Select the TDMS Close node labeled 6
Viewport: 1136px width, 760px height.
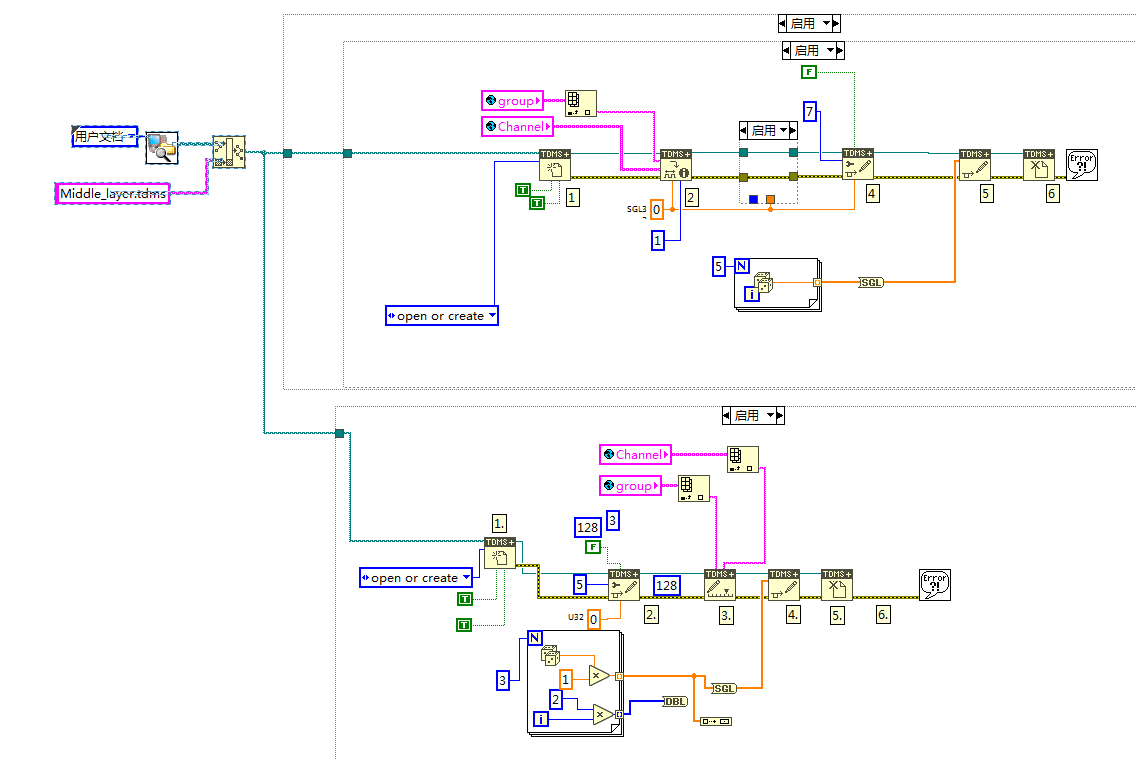pos(1039,165)
